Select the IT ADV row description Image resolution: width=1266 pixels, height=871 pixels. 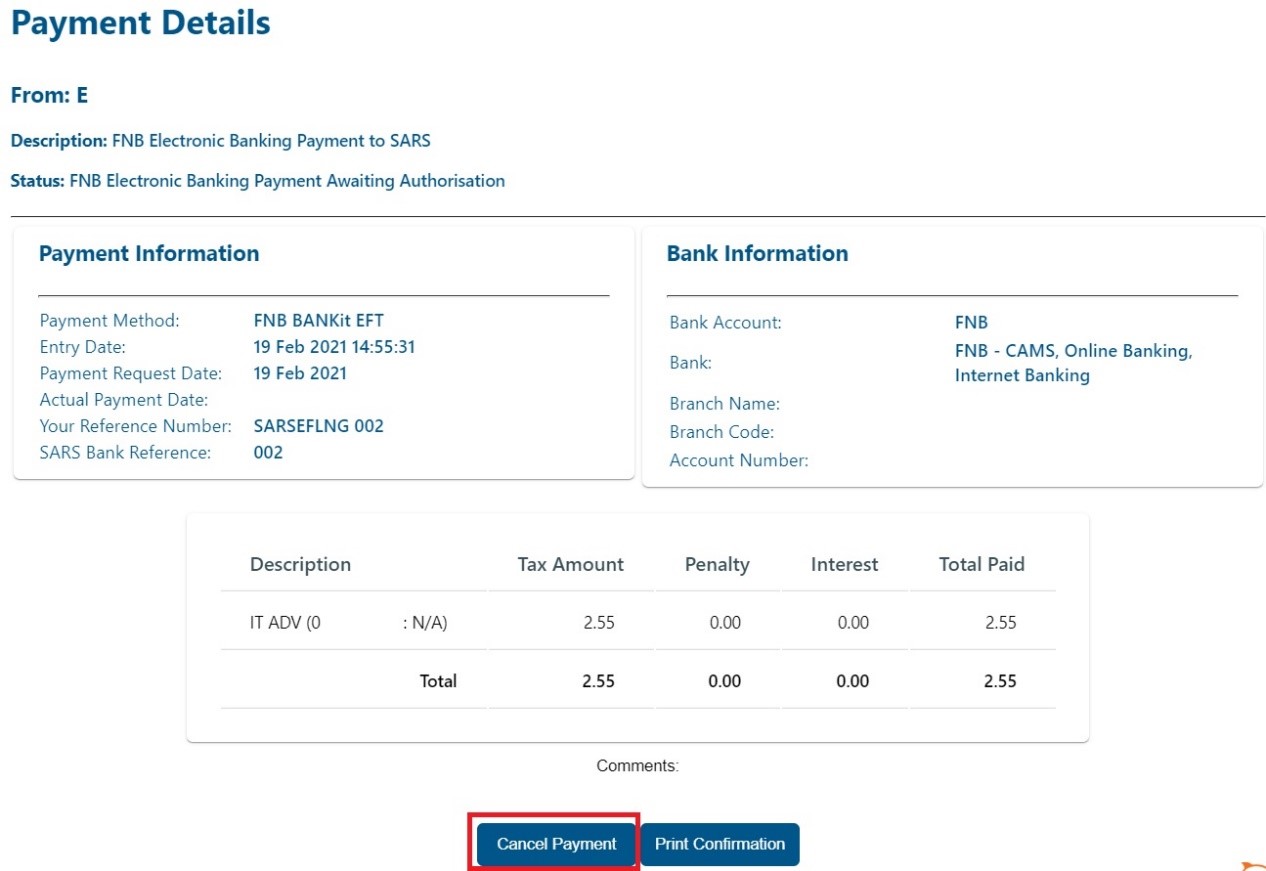(x=285, y=622)
